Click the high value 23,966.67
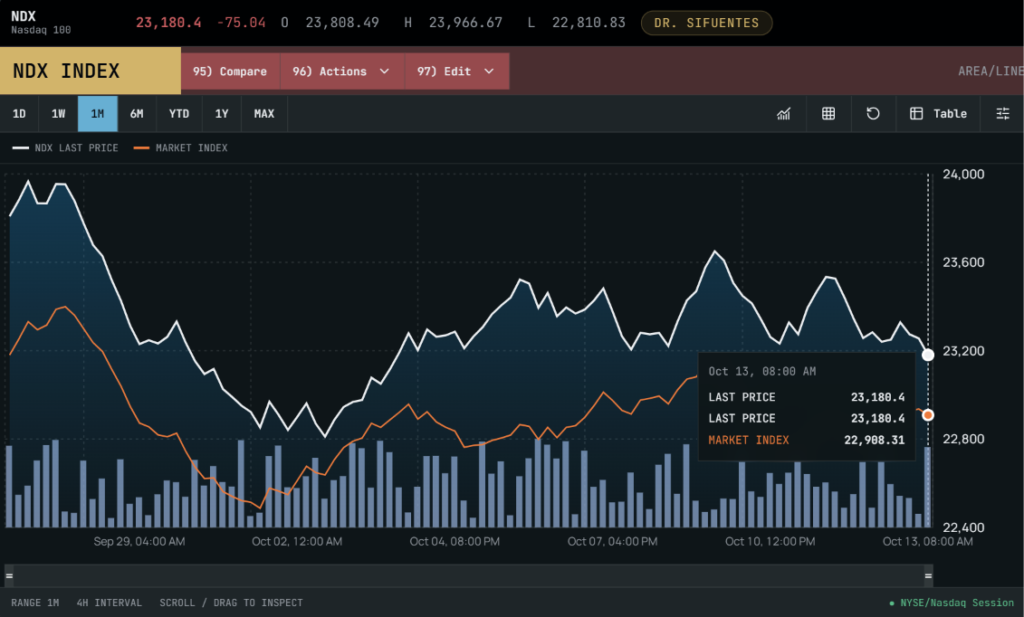The image size is (1024, 617). pos(466,23)
